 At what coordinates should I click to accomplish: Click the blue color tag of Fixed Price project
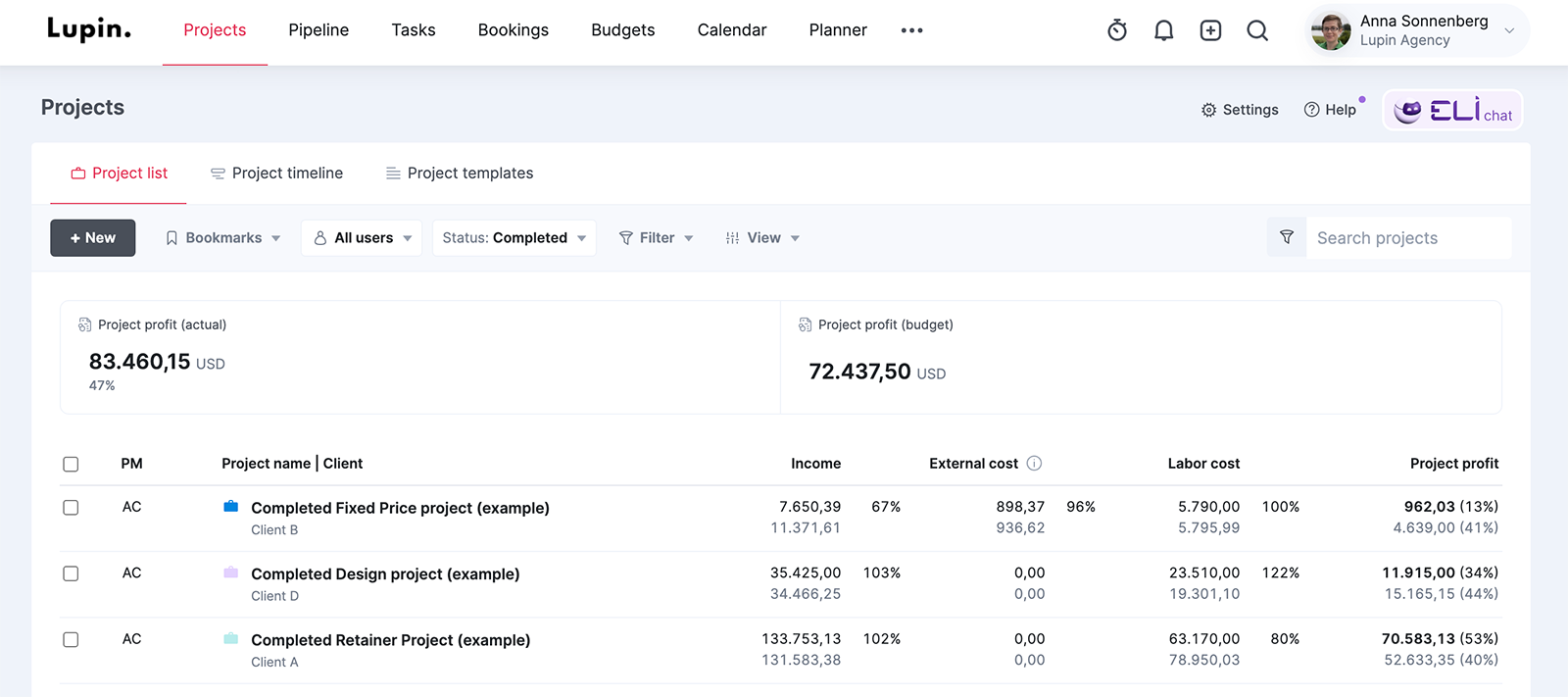click(231, 507)
